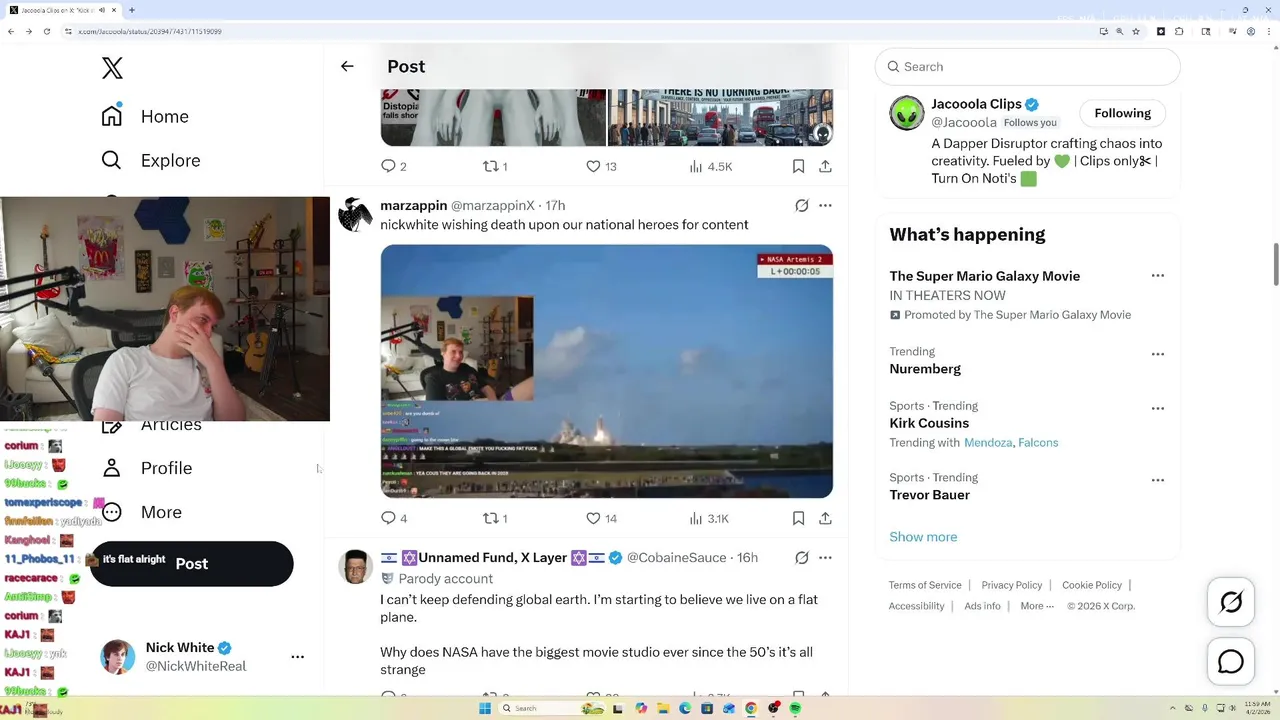Image resolution: width=1280 pixels, height=720 pixels.
Task: Open the Trevor Bauer trending topic
Action: pyautogui.click(x=929, y=495)
